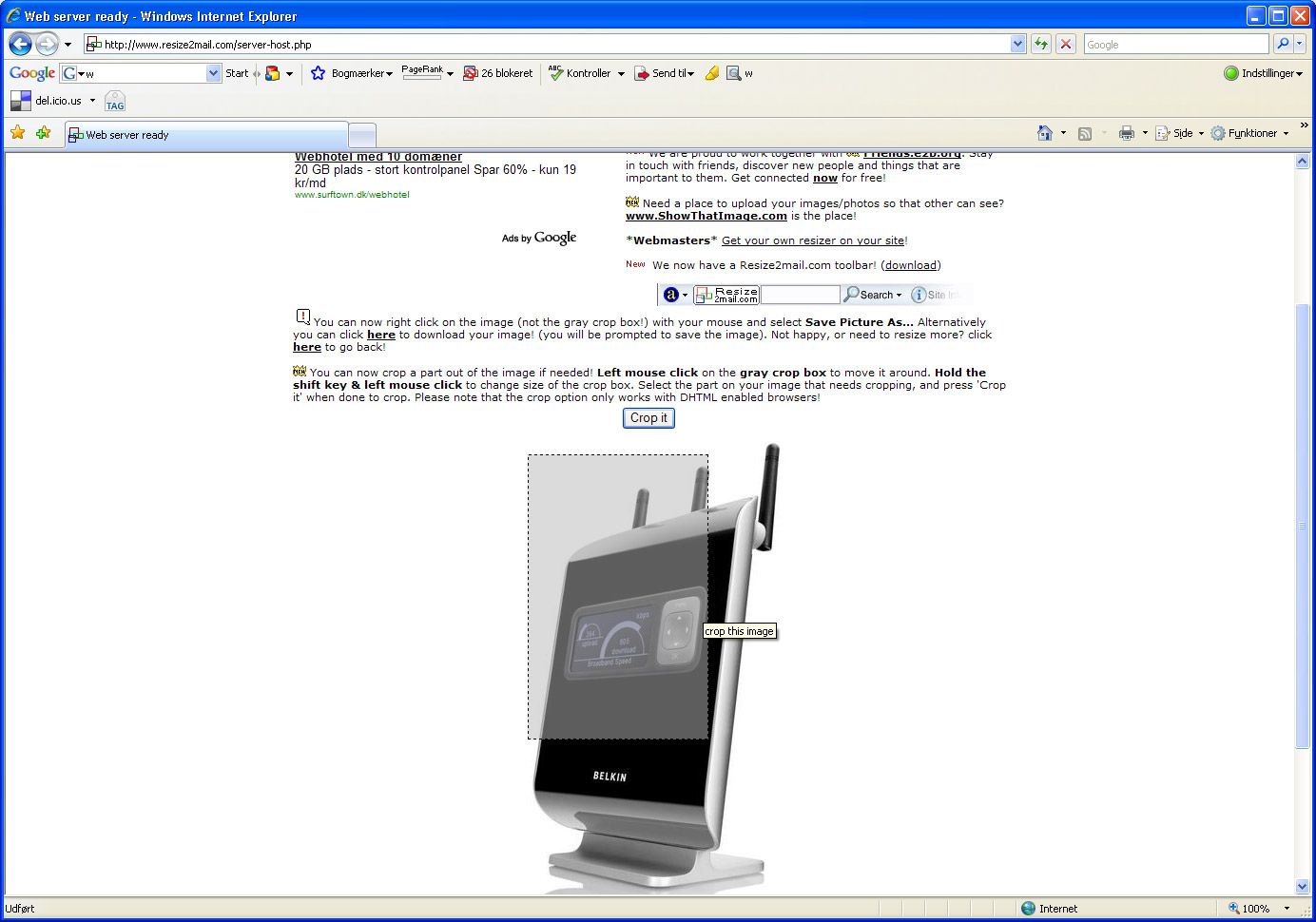Image resolution: width=1316 pixels, height=922 pixels.
Task: Open the Funktioner tools menu
Action: [1249, 133]
